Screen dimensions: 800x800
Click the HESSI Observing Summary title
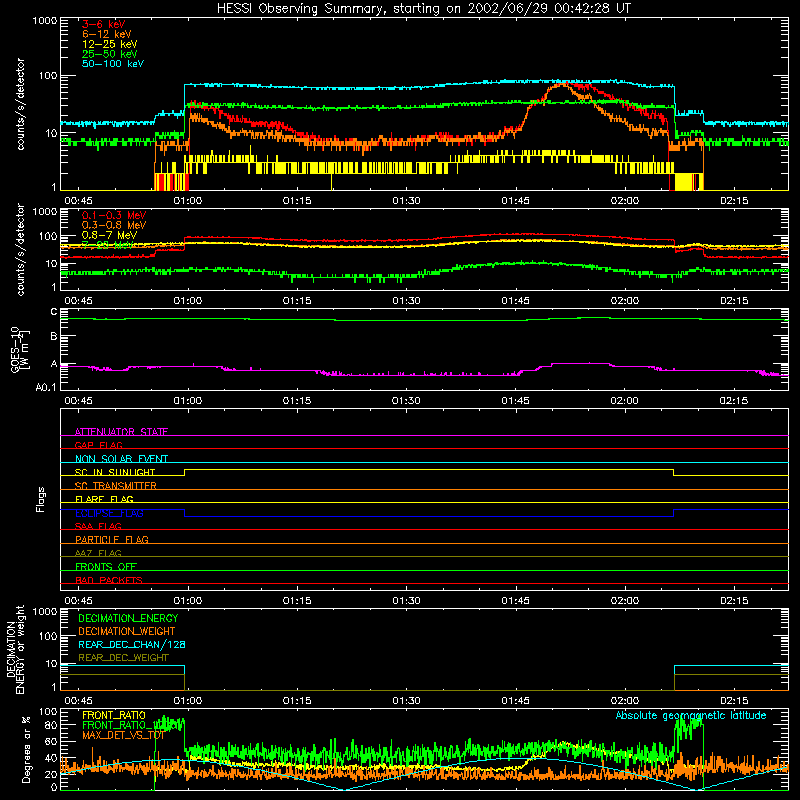423,9
